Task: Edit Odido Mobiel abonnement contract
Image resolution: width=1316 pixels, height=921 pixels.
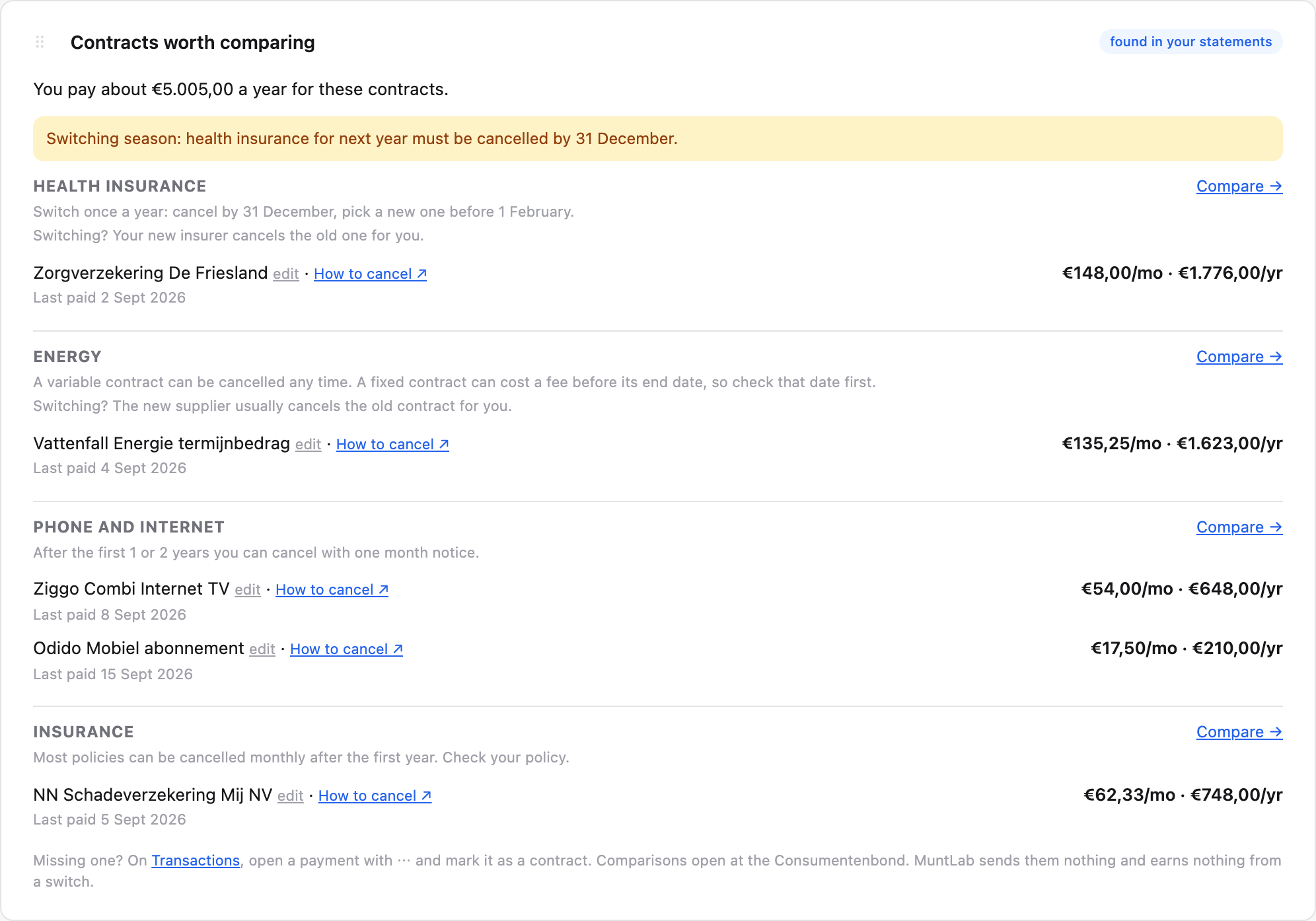Action: click(262, 649)
